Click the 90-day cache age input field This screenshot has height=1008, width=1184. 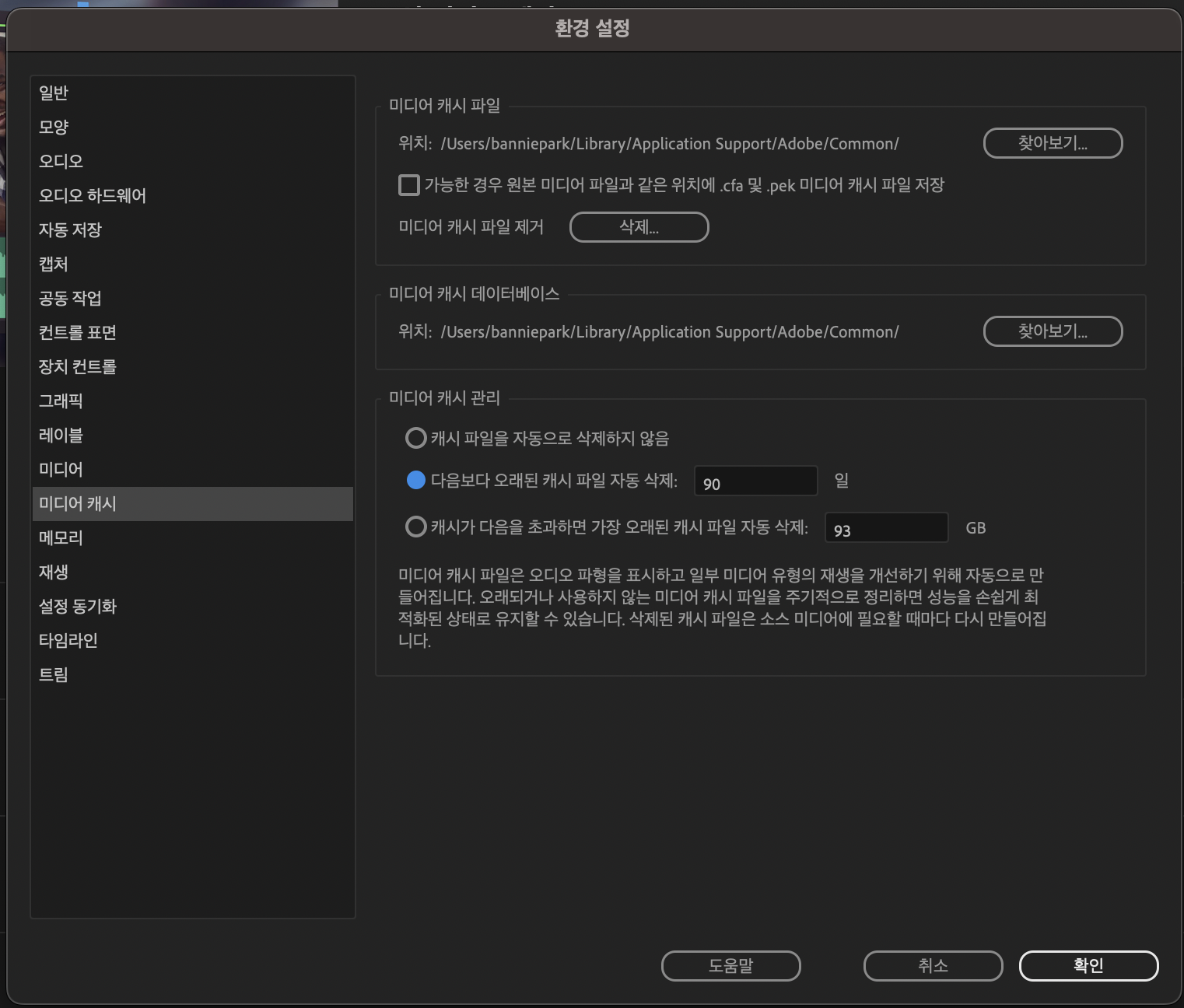tap(755, 481)
